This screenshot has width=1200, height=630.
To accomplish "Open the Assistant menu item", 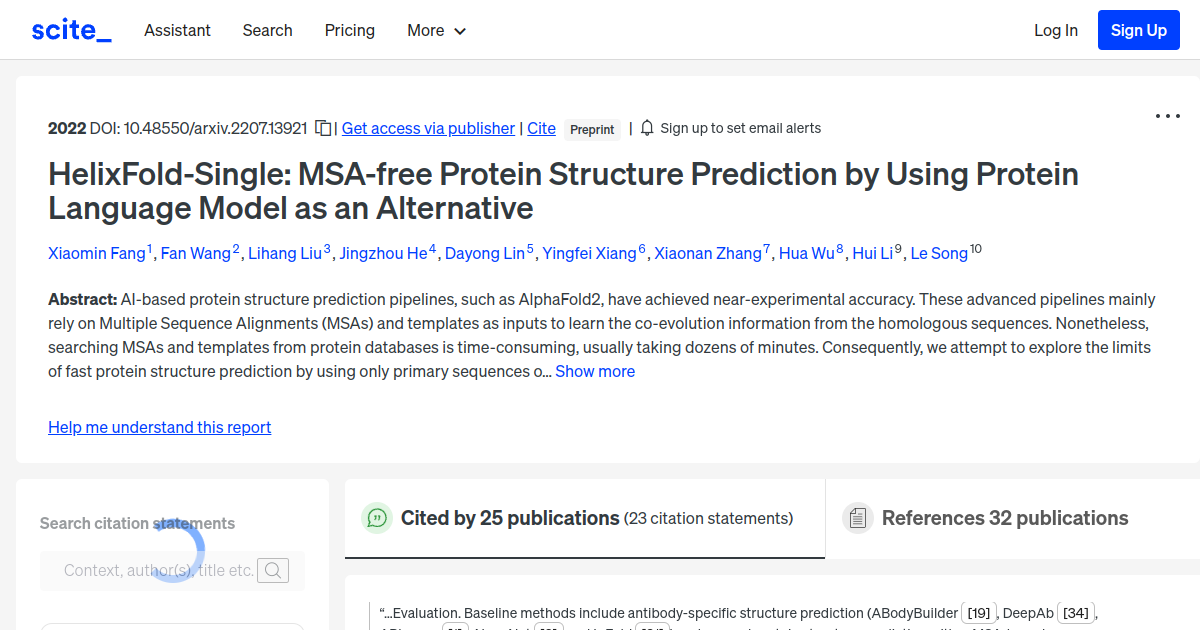I will click(177, 30).
